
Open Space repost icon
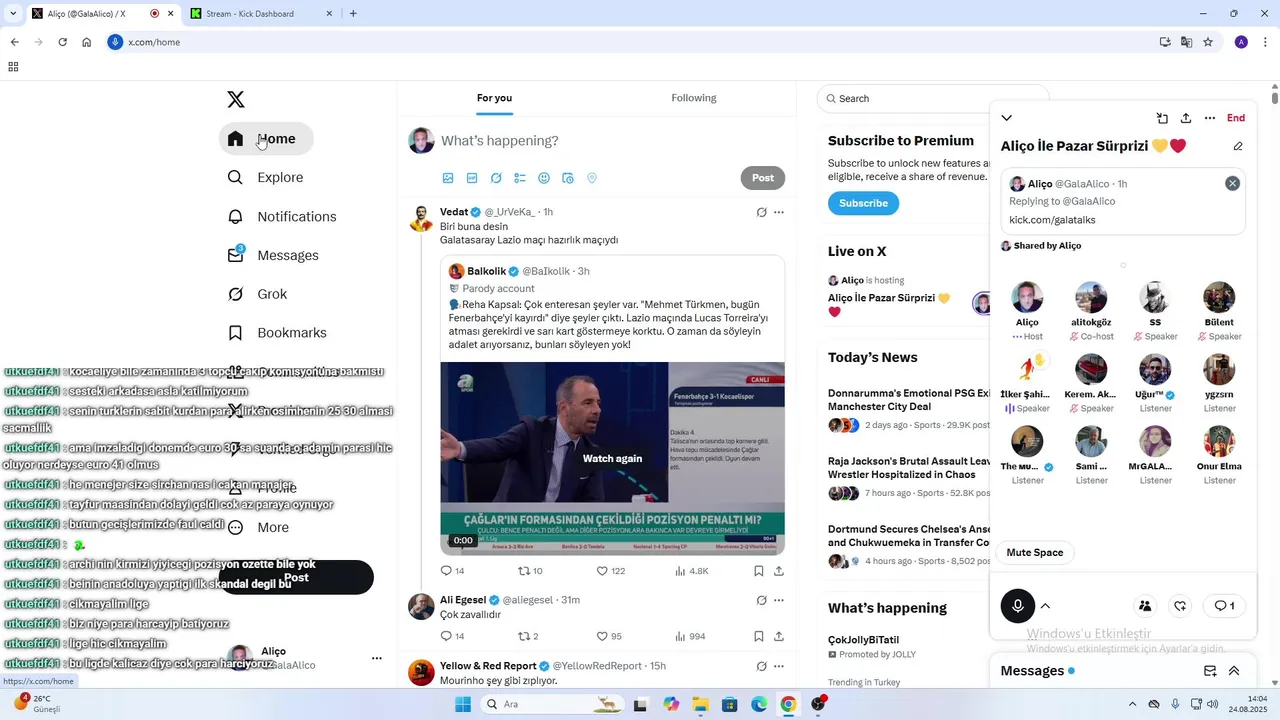coord(1181,606)
